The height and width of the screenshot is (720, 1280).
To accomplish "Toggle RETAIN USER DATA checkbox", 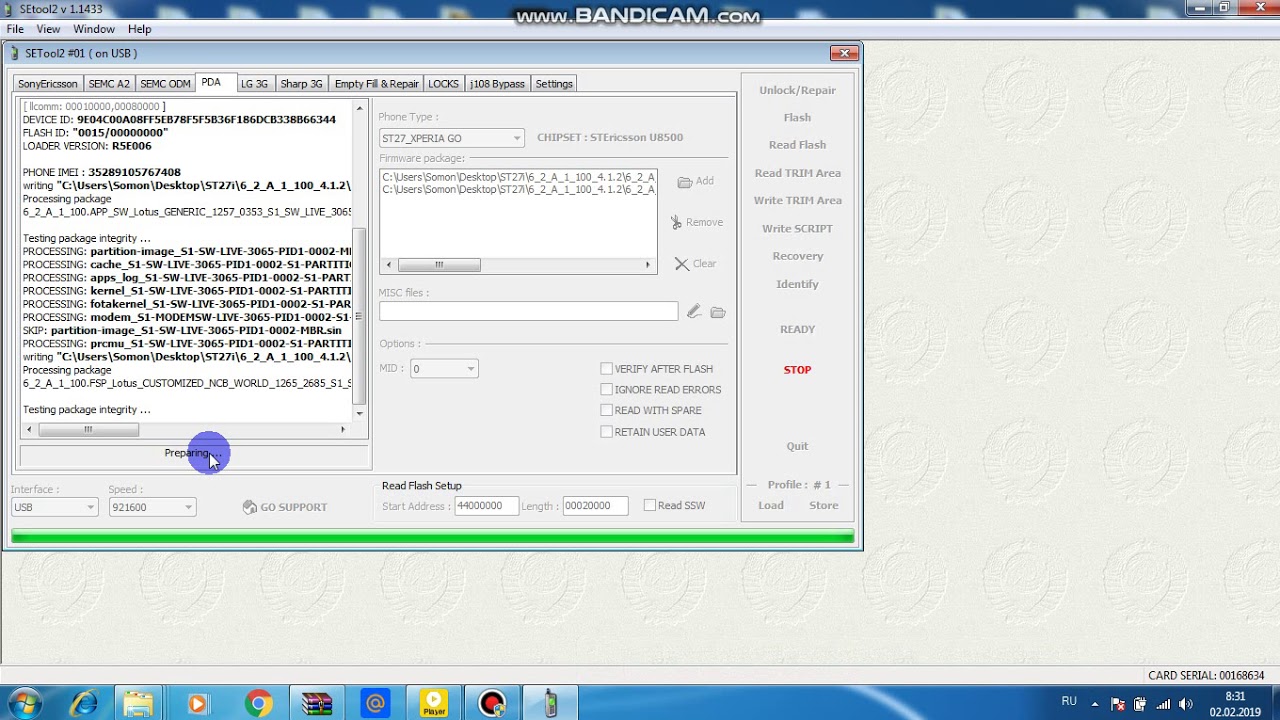I will [x=606, y=432].
